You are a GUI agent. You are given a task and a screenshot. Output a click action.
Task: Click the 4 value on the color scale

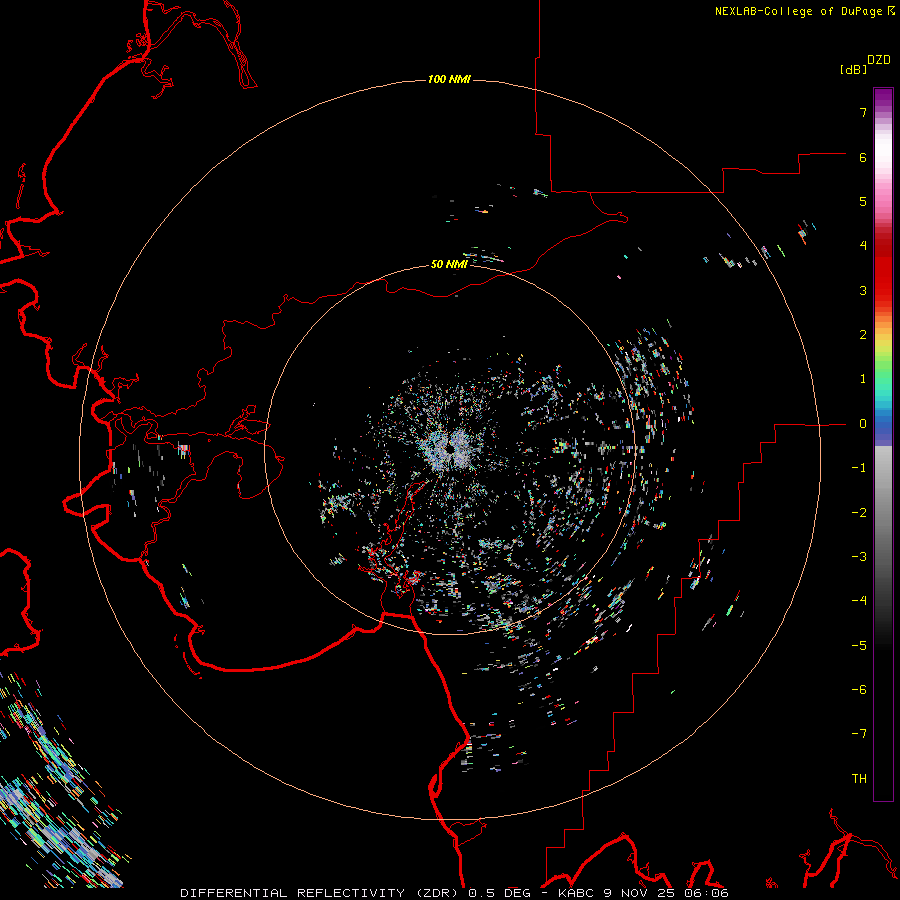(863, 246)
